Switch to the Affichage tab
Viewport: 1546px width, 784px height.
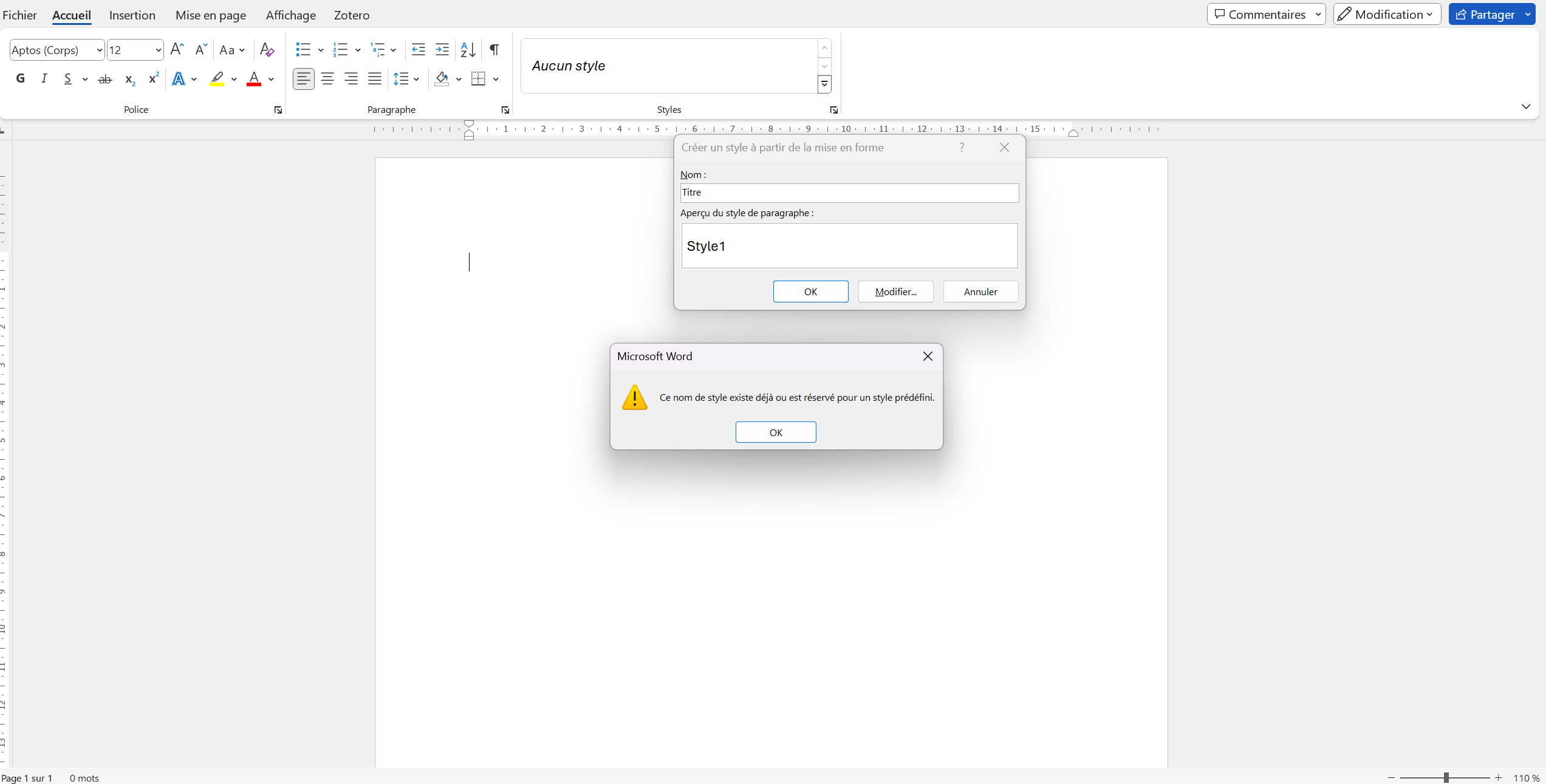pos(291,15)
